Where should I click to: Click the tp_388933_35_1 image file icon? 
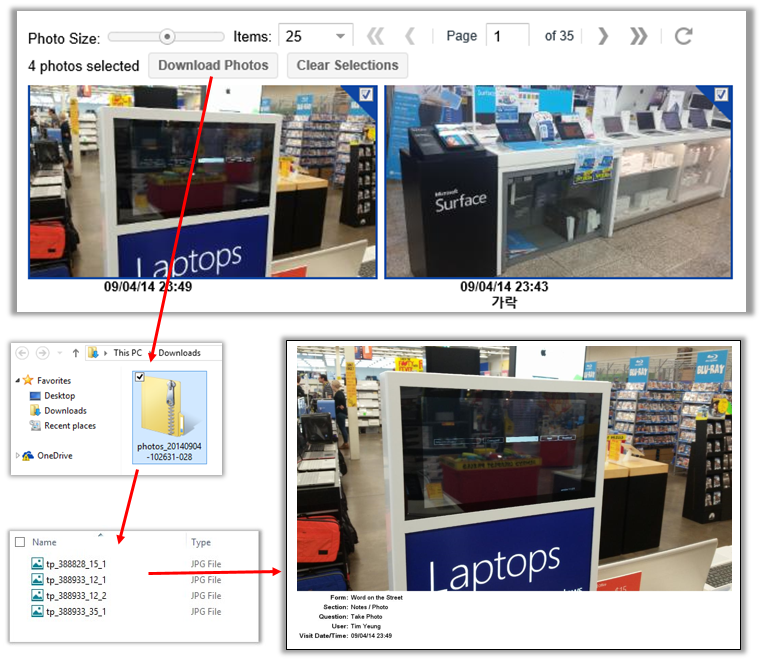(37, 611)
